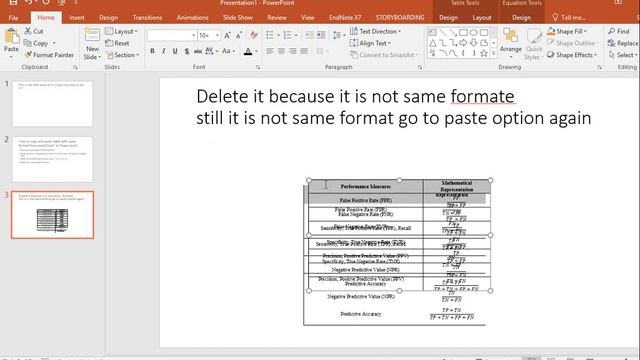This screenshot has width=640, height=360.
Task: Toggle text shadow
Action: pyautogui.click(x=187, y=51)
